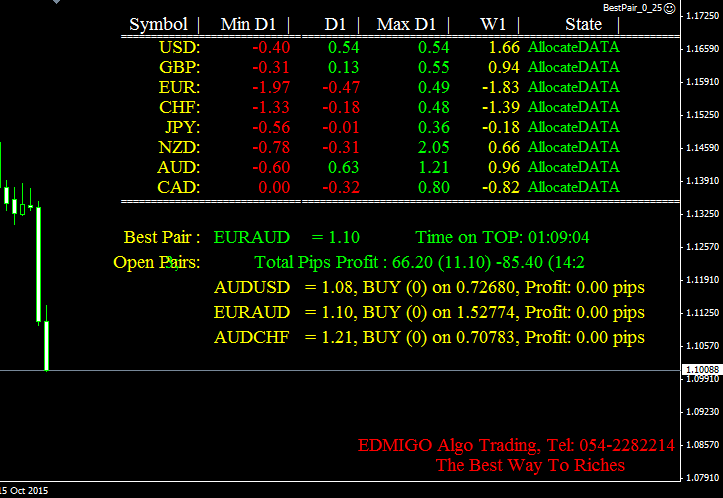Click AllocateDATA state in the CAD row

point(574,187)
